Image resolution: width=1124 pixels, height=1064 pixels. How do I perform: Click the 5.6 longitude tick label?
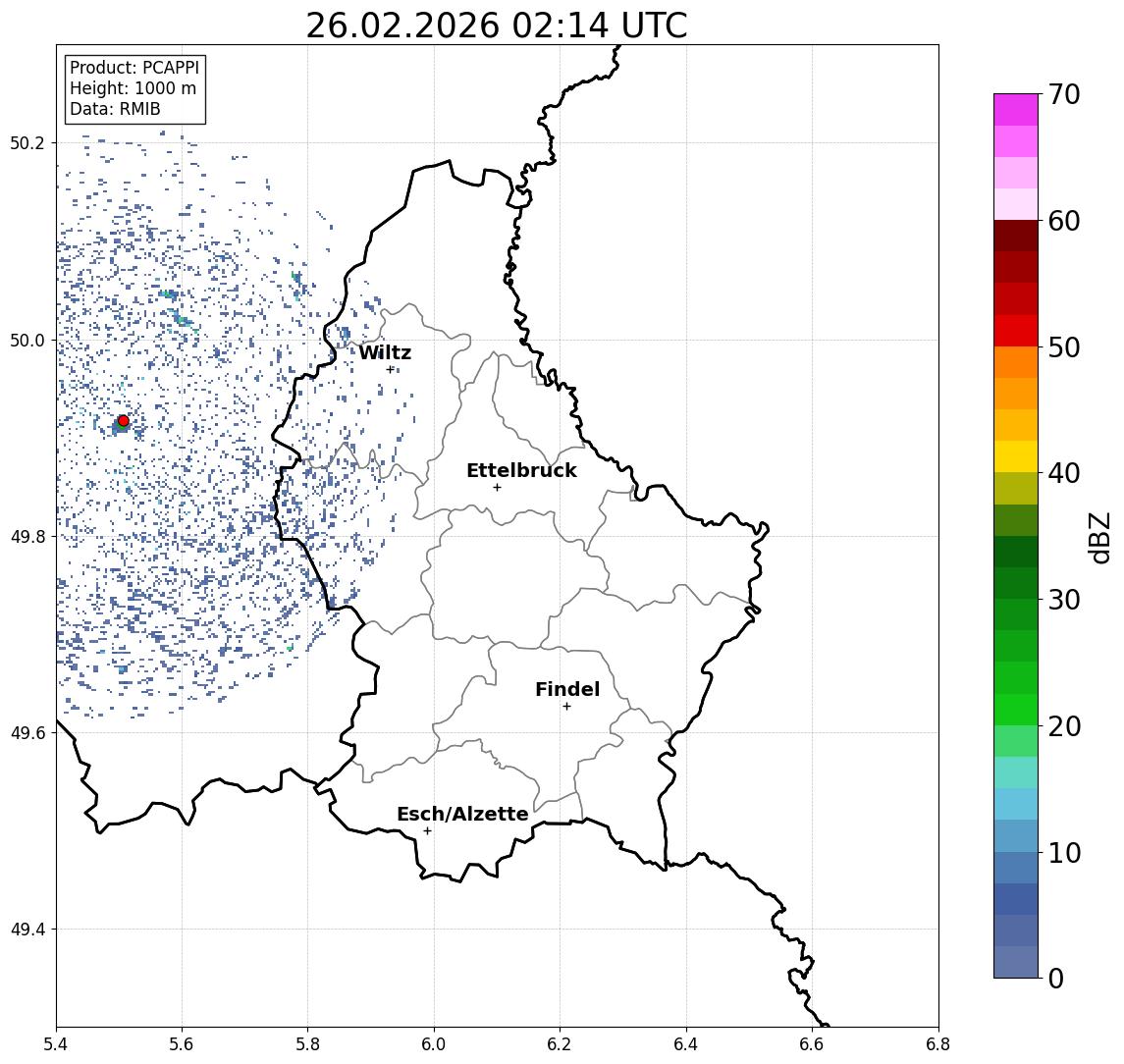(182, 1044)
